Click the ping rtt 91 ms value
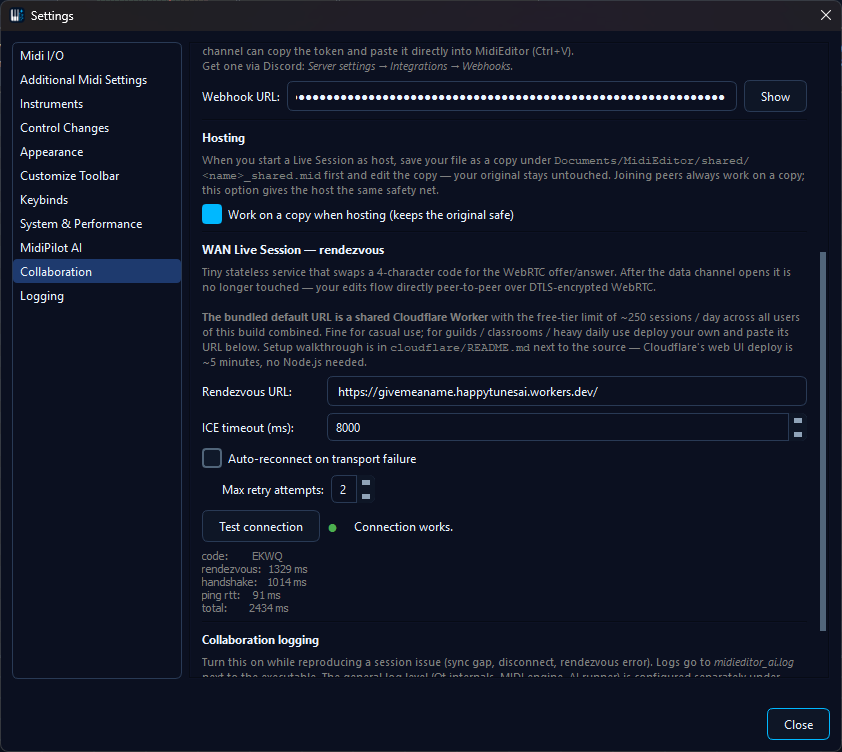 (x=266, y=595)
